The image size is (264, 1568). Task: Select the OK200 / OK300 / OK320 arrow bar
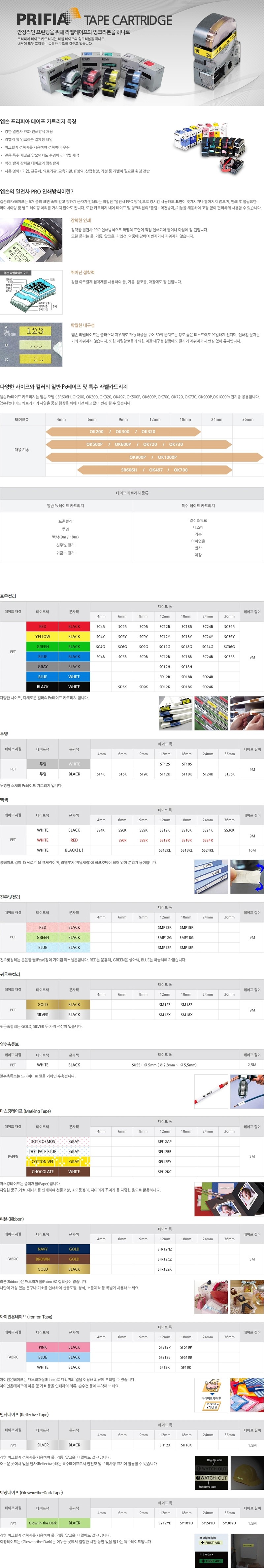(x=122, y=431)
